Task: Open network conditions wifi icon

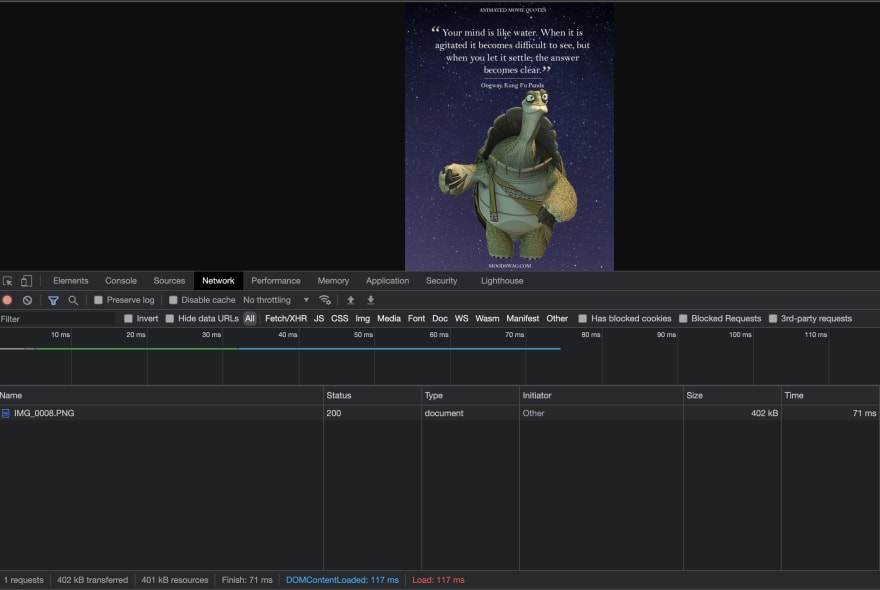Action: click(324, 300)
